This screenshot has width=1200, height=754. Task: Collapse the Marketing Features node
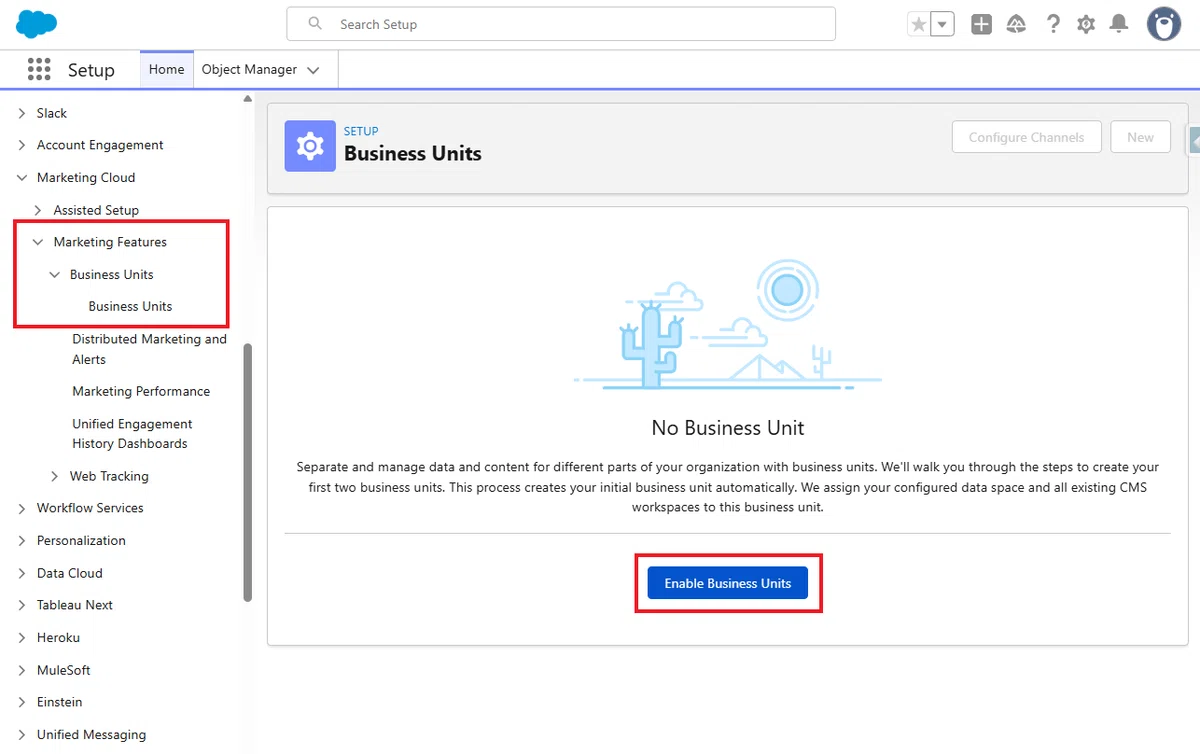tap(38, 242)
